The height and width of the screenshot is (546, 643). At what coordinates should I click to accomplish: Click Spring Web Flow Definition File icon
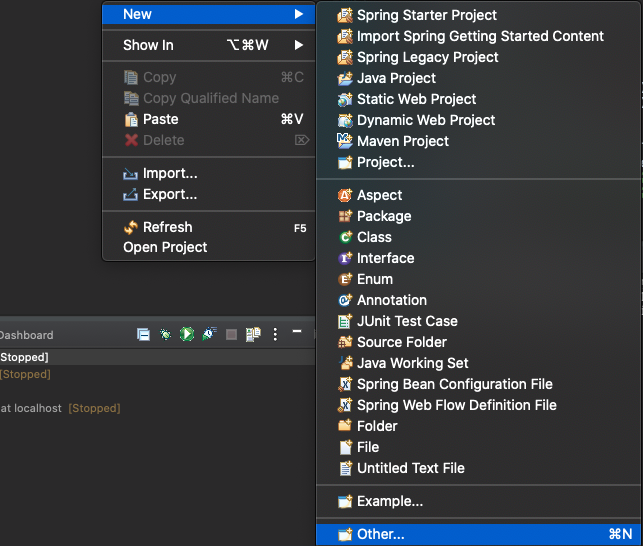345,405
